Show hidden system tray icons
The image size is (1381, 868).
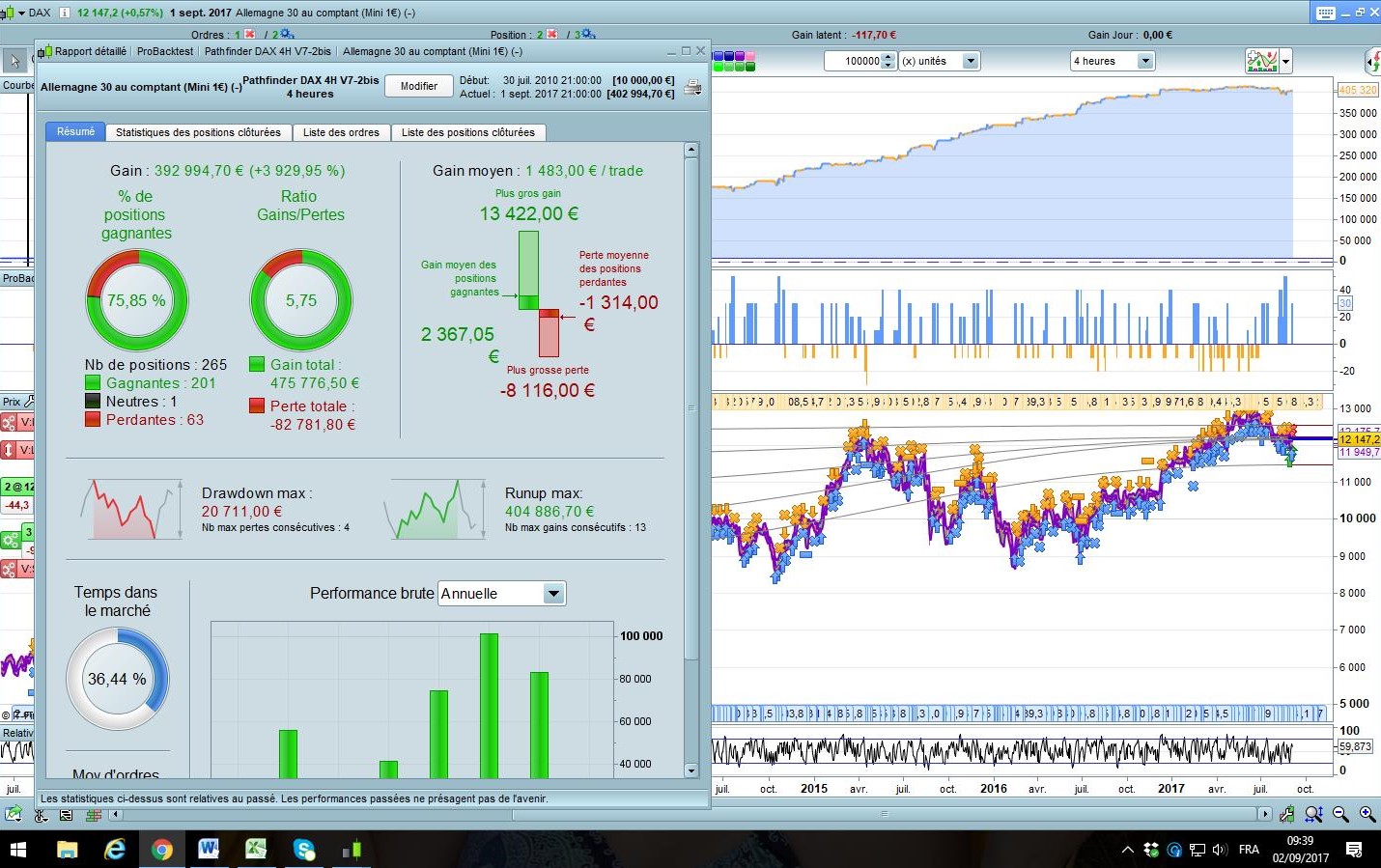[1127, 850]
